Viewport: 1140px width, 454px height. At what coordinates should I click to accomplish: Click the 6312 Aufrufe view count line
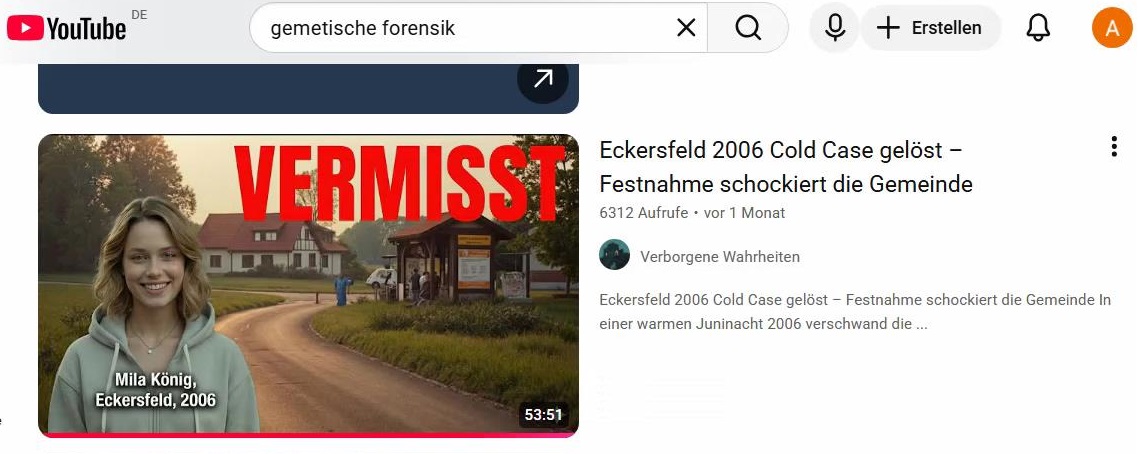pyautogui.click(x=692, y=213)
